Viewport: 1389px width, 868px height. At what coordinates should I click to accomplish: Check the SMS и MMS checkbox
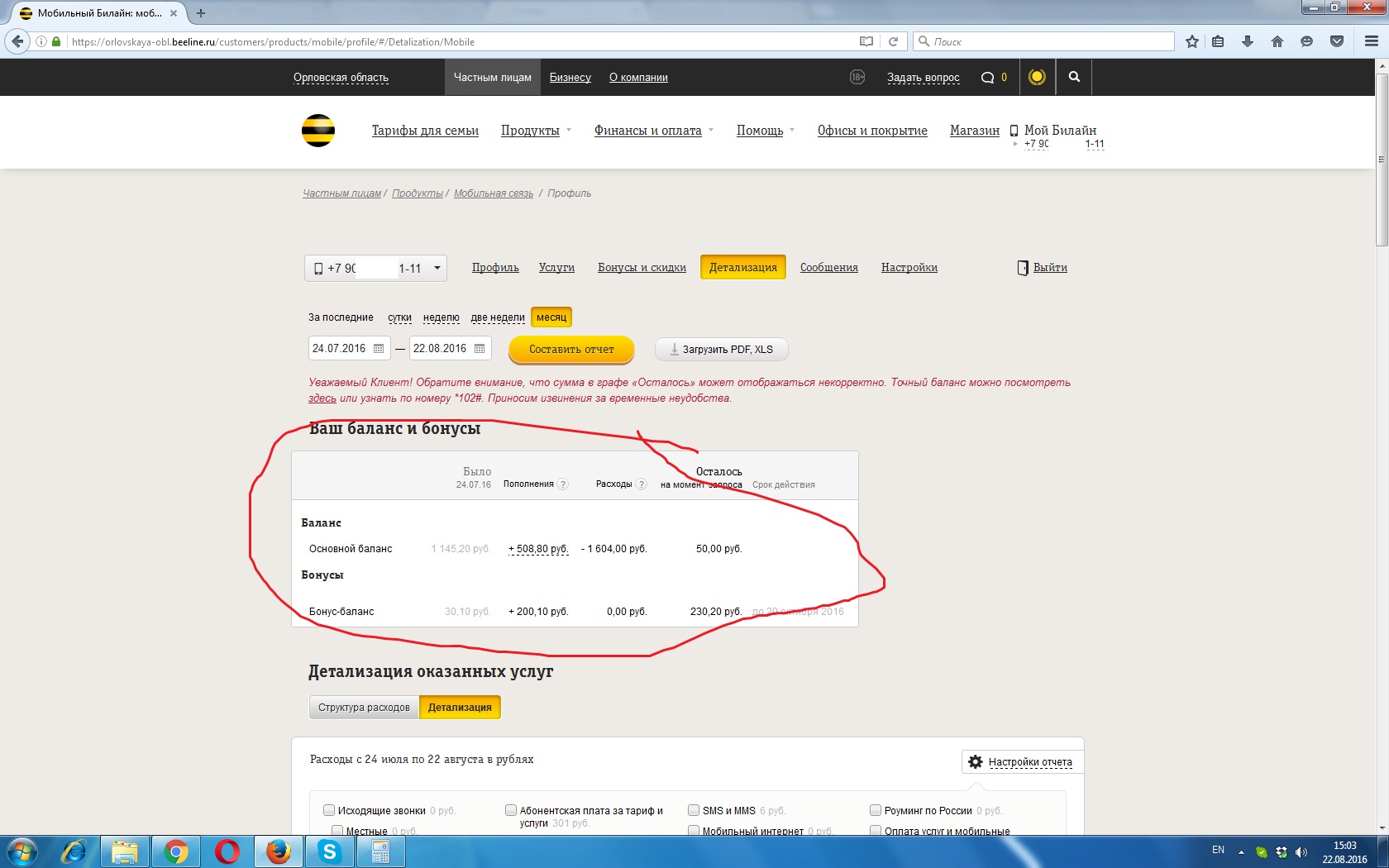(x=694, y=810)
